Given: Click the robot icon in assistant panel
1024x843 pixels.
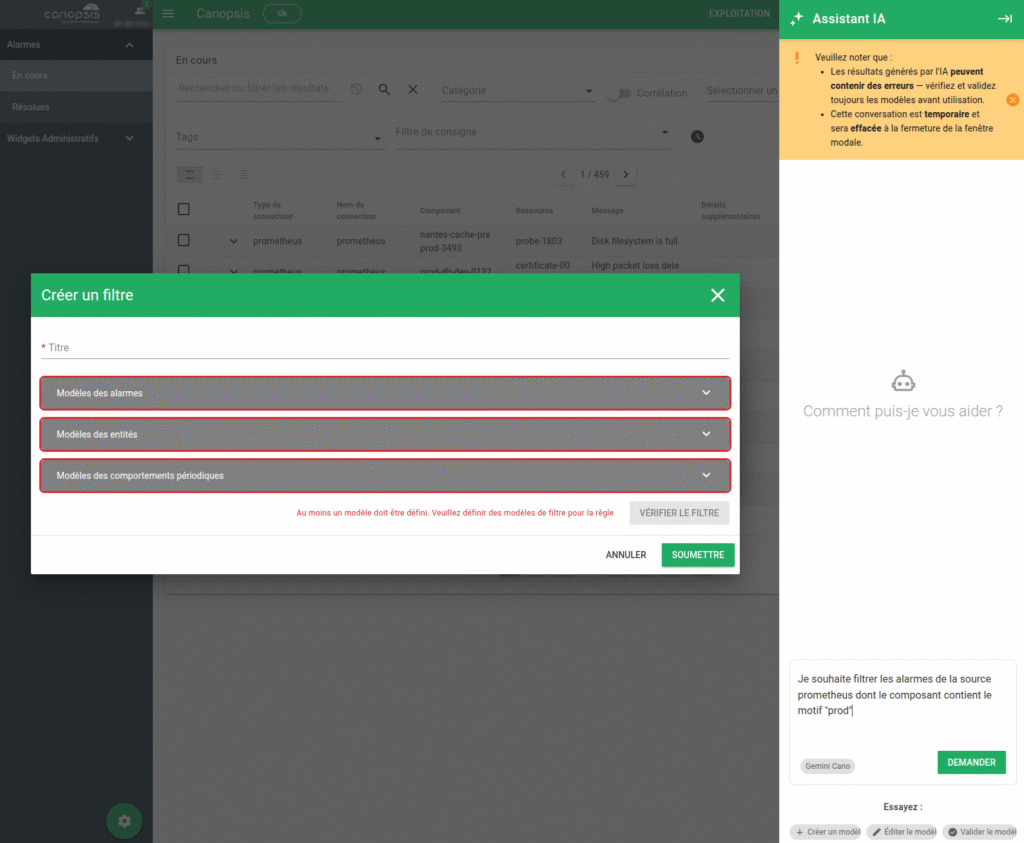Looking at the screenshot, I should tap(903, 381).
